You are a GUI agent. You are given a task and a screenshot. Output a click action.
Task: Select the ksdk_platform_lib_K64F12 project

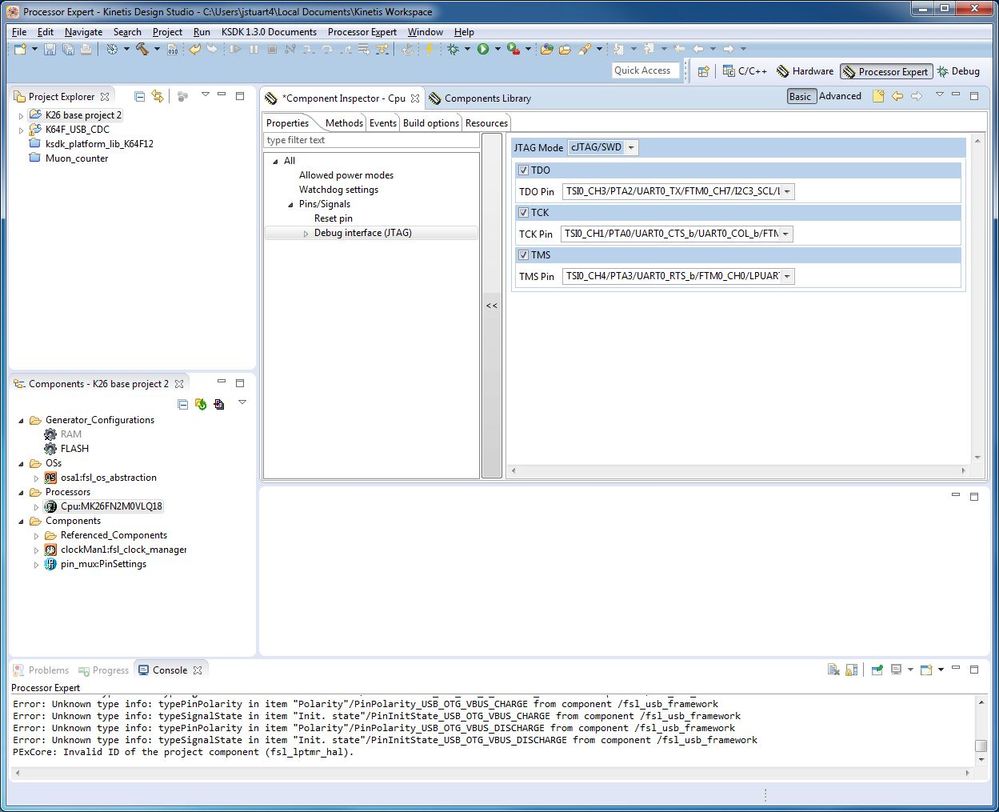tap(99, 144)
